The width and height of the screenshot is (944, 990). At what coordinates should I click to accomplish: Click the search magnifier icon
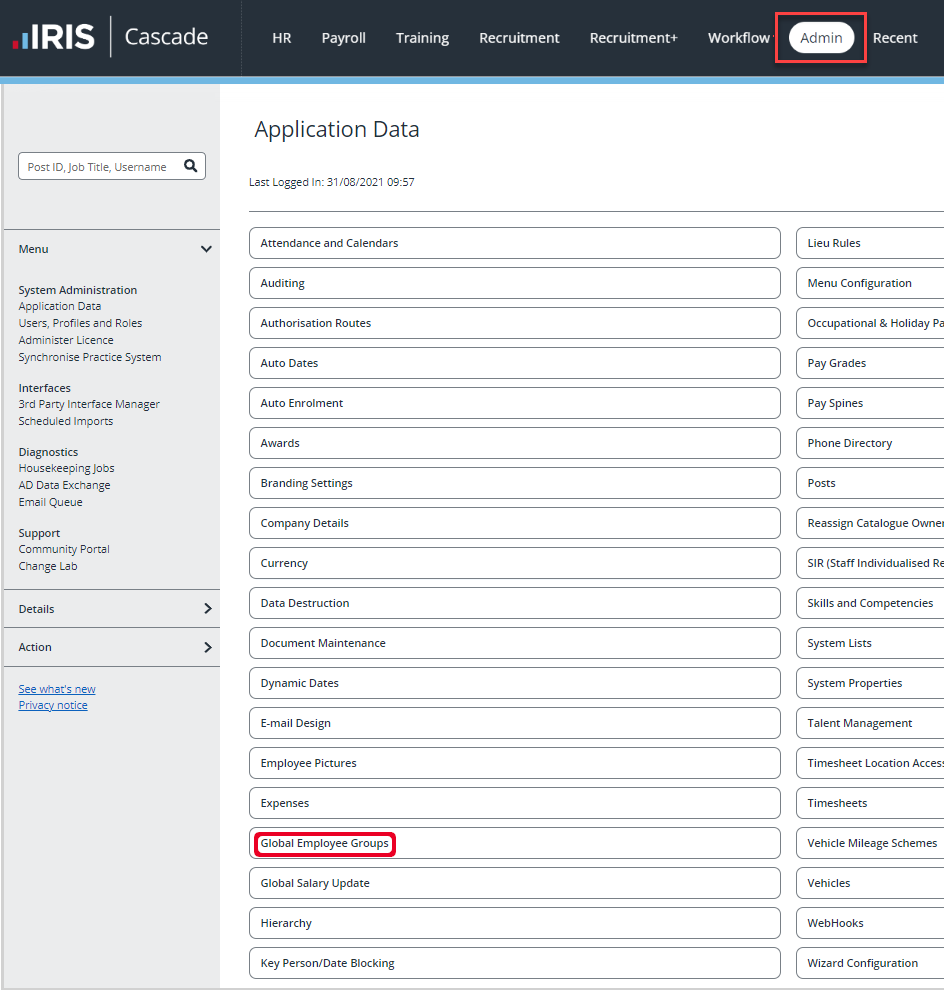[x=190, y=166]
